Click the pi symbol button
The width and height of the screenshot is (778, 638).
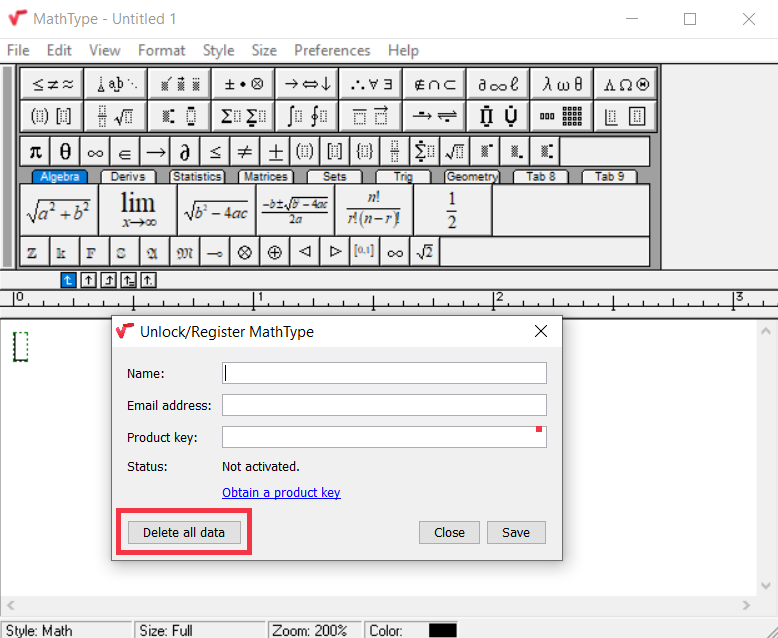[x=35, y=152]
